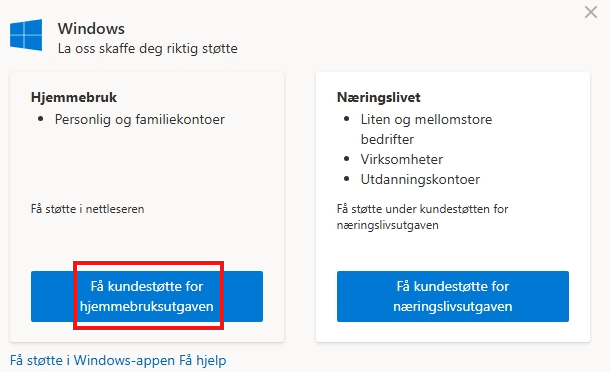Screen dimensions: 610x372
Task: Click the Windows title text
Action: point(91,29)
